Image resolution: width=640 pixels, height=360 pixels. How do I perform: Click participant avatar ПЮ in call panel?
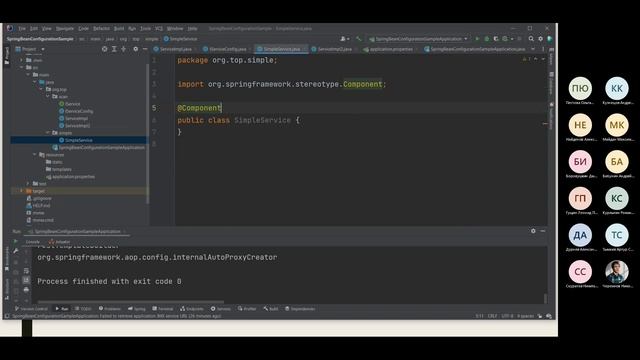(580, 88)
